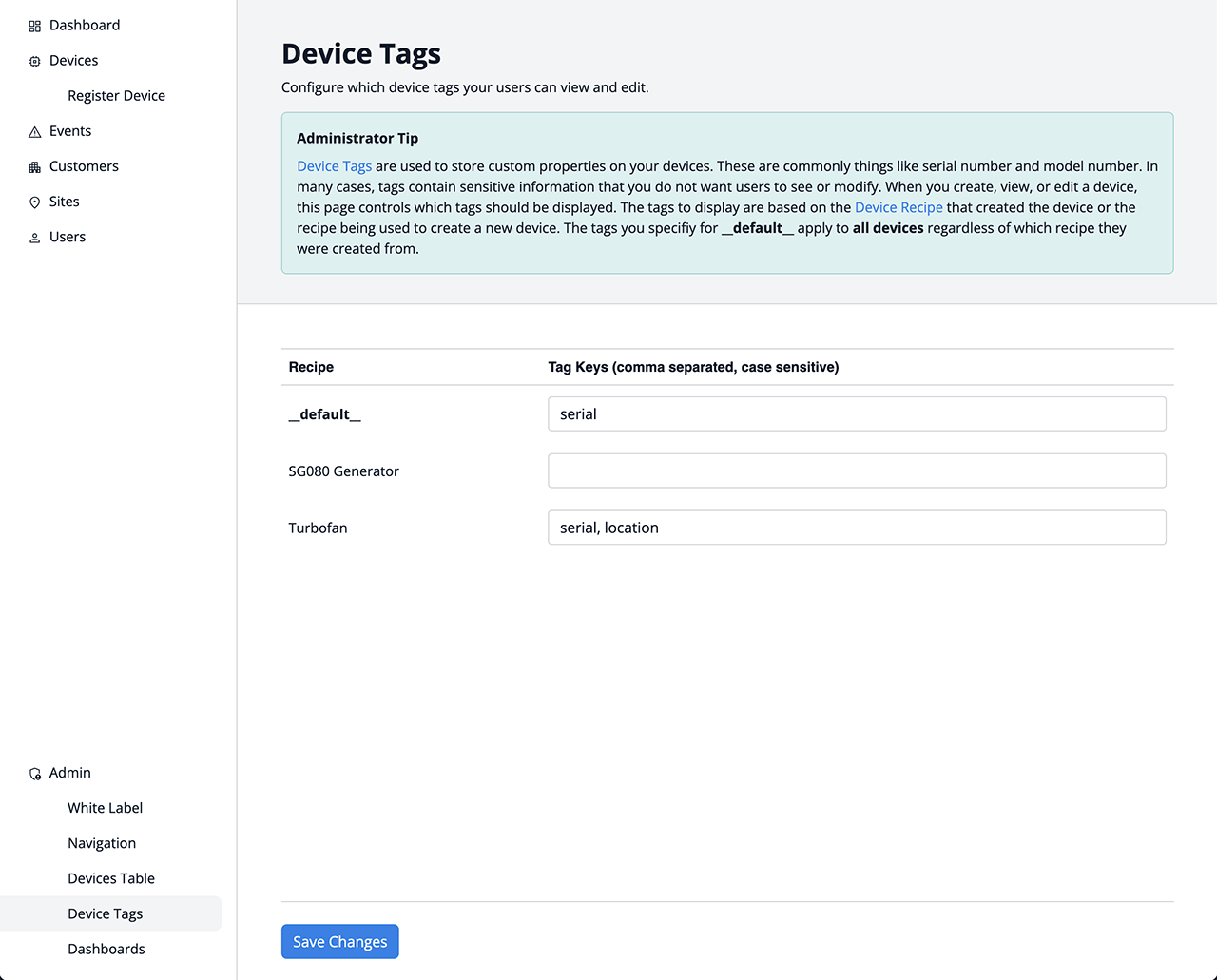Open the Navigation admin page
1217x980 pixels.
pyautogui.click(x=102, y=843)
